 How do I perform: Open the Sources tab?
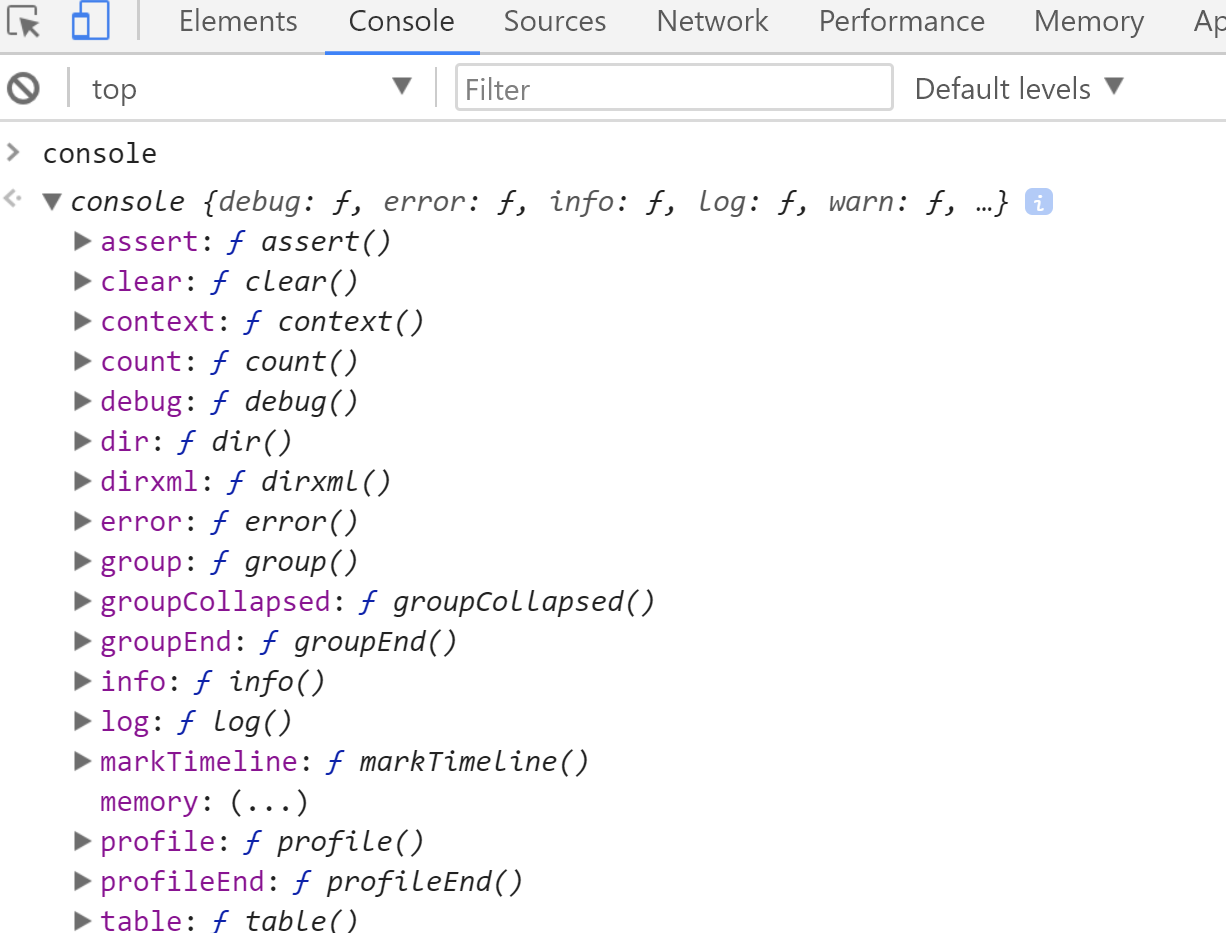coord(555,21)
